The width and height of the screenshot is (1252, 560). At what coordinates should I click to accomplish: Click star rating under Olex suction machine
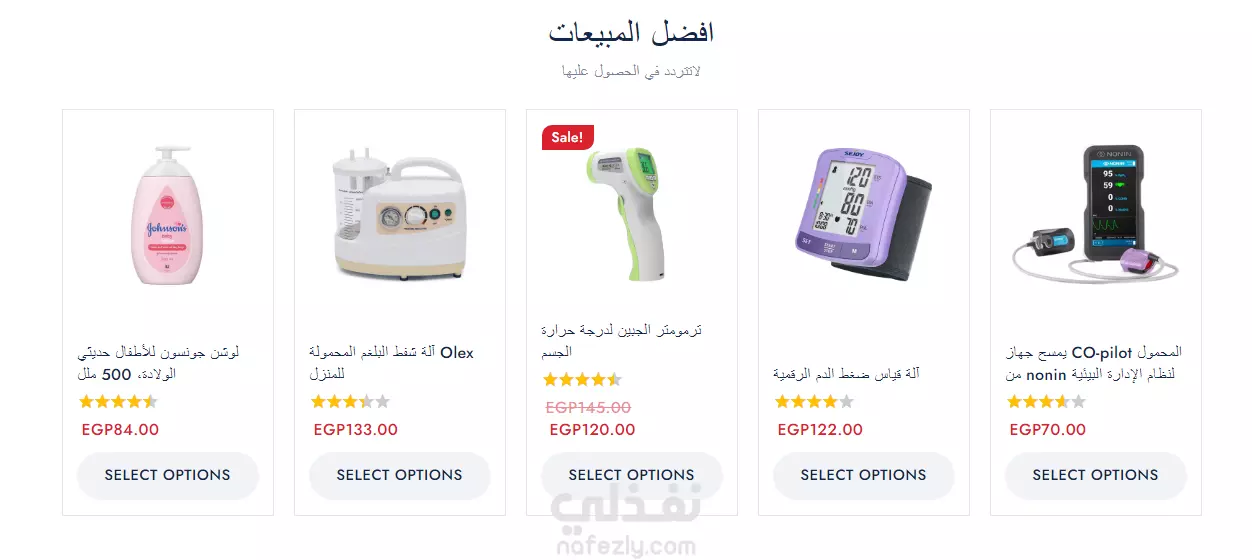350,402
